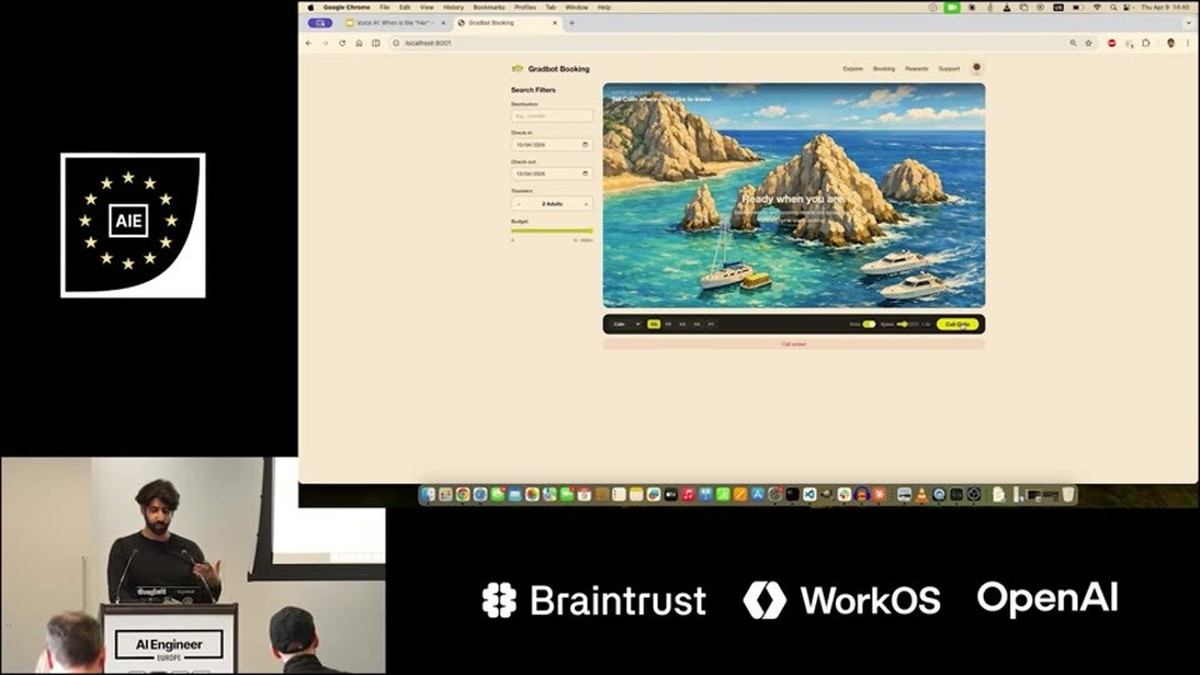Open the App Store in the Dock
Viewport: 1200px width, 675px height.
coord(757,494)
